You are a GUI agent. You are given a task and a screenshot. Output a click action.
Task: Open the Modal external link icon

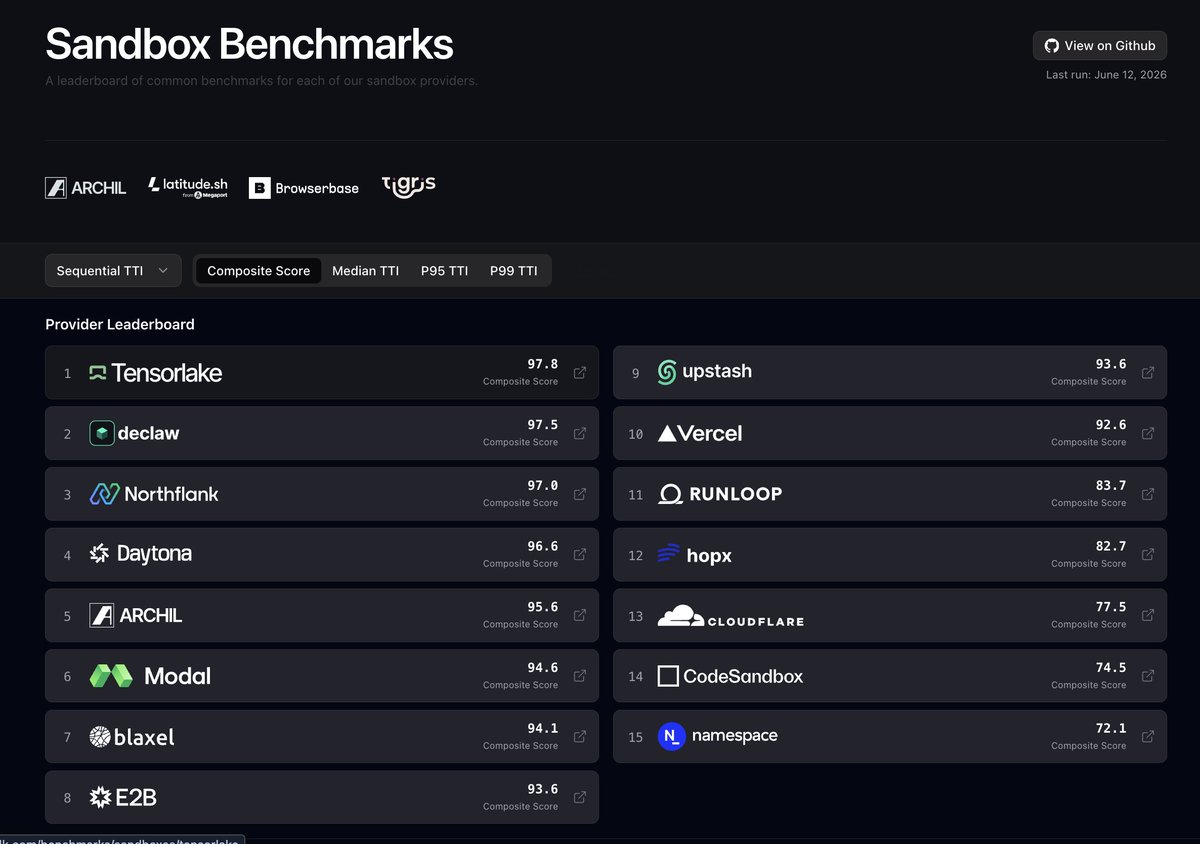[580, 676]
